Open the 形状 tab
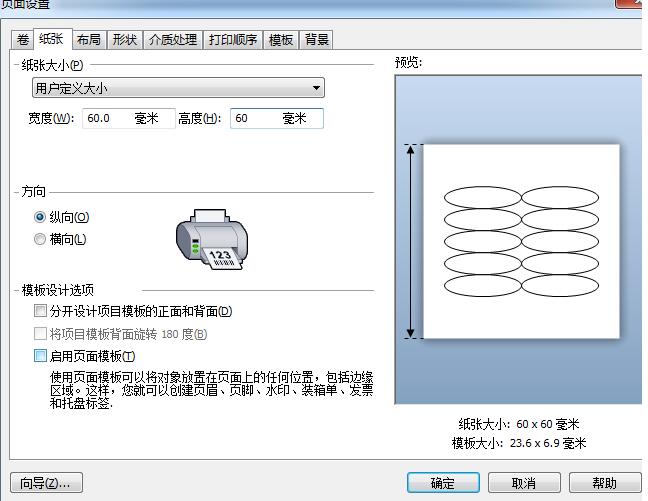648x501 pixels. point(125,40)
